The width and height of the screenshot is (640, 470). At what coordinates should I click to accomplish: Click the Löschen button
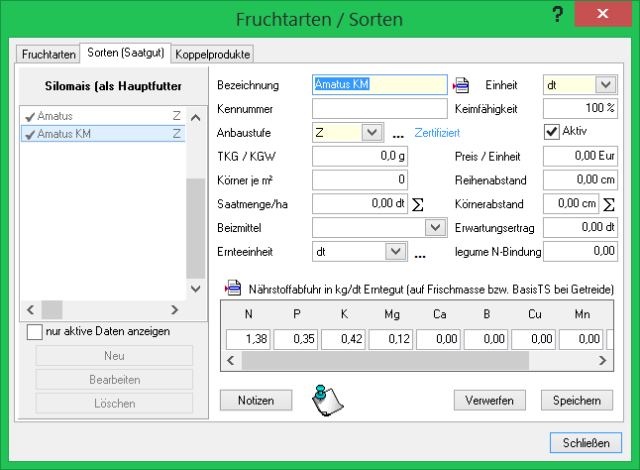114,403
